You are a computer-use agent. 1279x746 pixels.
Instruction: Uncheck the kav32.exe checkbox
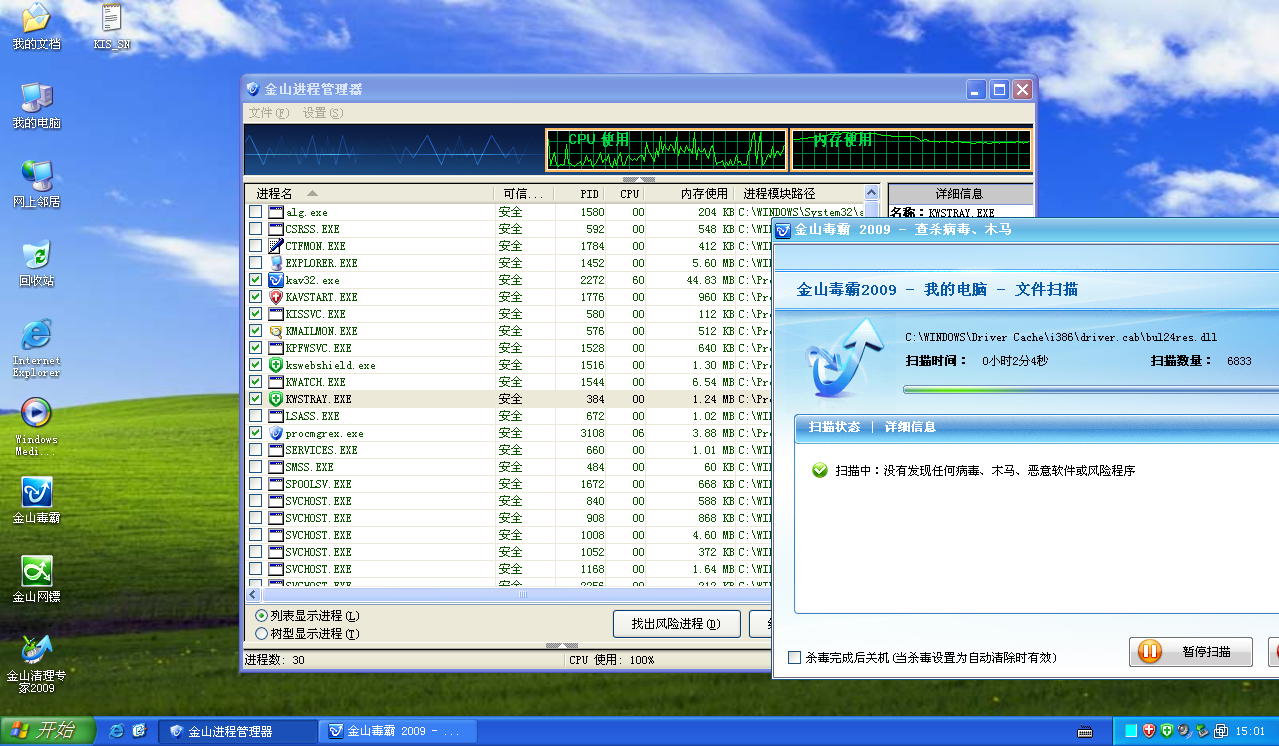coord(256,280)
